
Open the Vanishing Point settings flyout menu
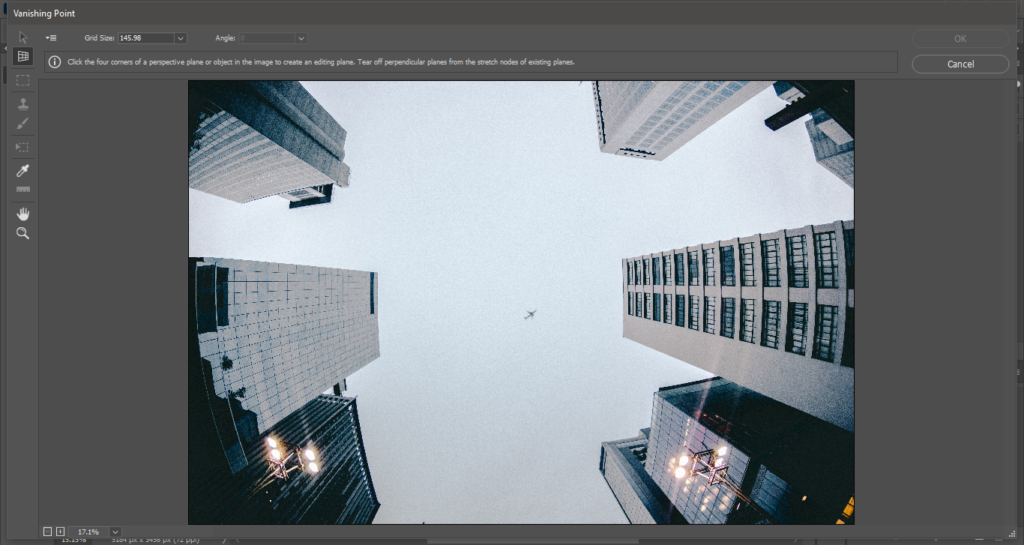[x=51, y=38]
